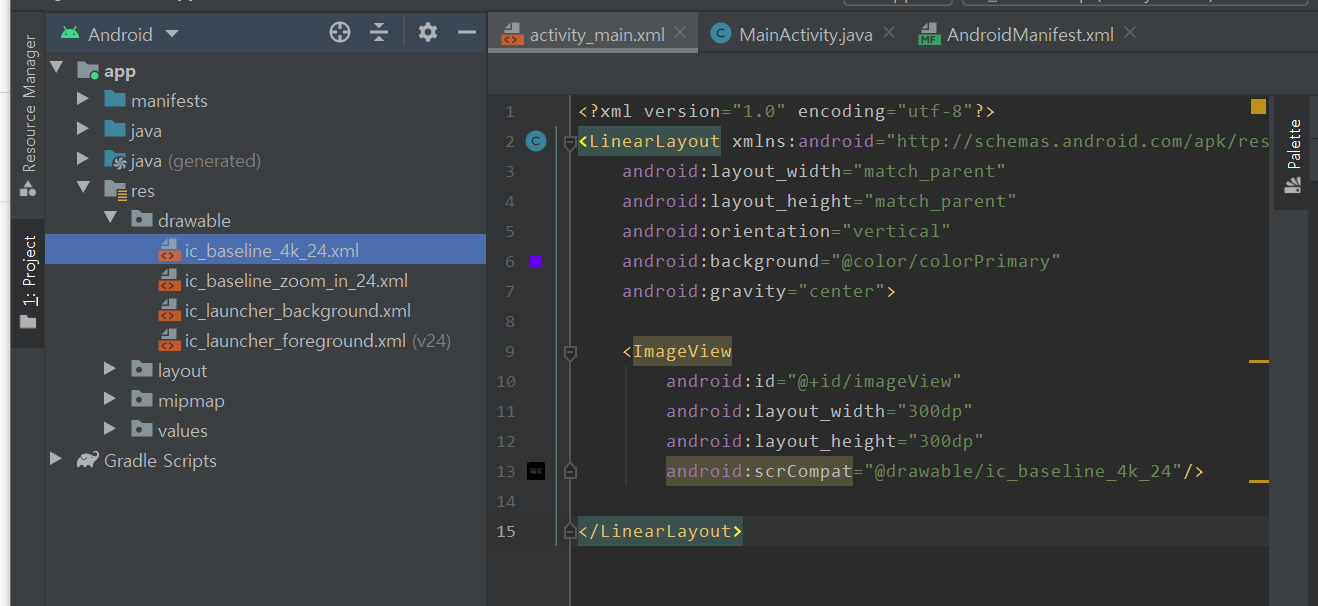Screen dimensions: 1318x606
Task: Expand Gradle Scripts node
Action: tap(56, 460)
